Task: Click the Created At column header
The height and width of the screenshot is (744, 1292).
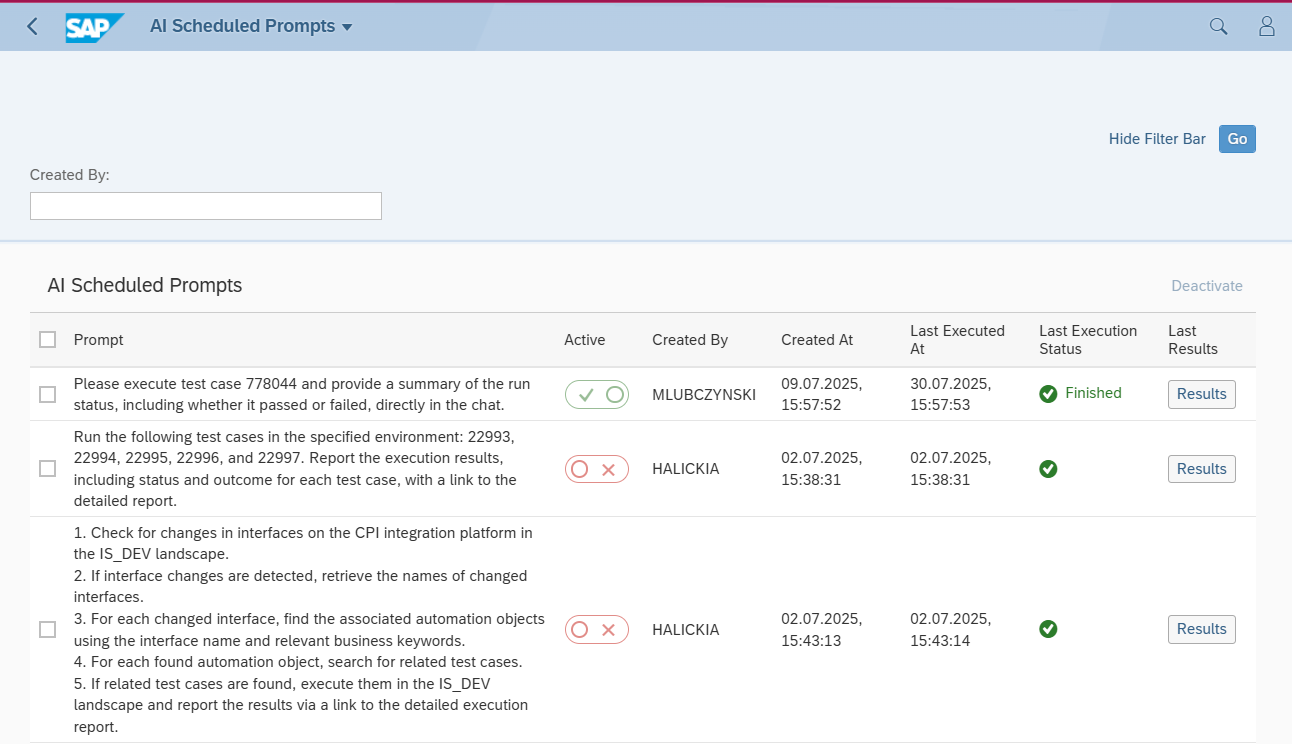Action: click(x=817, y=340)
